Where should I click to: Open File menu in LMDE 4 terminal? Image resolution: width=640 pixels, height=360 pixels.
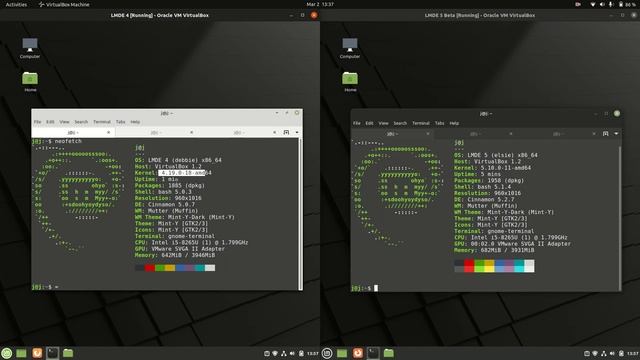pos(38,122)
